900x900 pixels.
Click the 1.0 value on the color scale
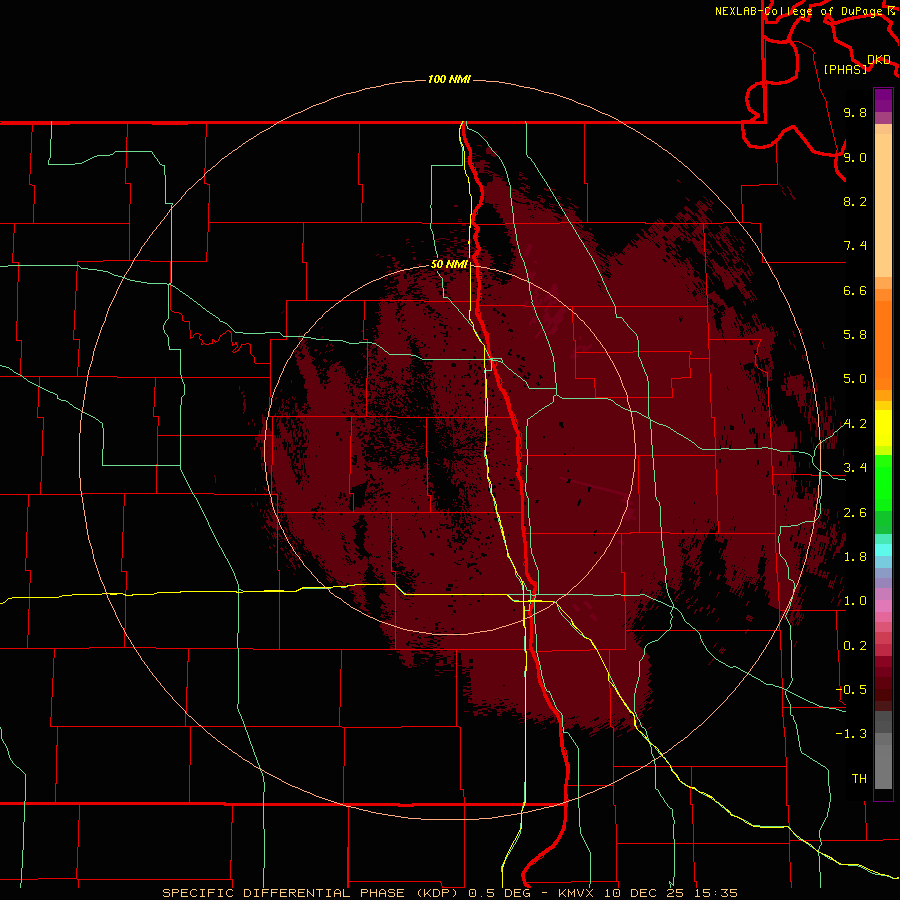[x=855, y=601]
